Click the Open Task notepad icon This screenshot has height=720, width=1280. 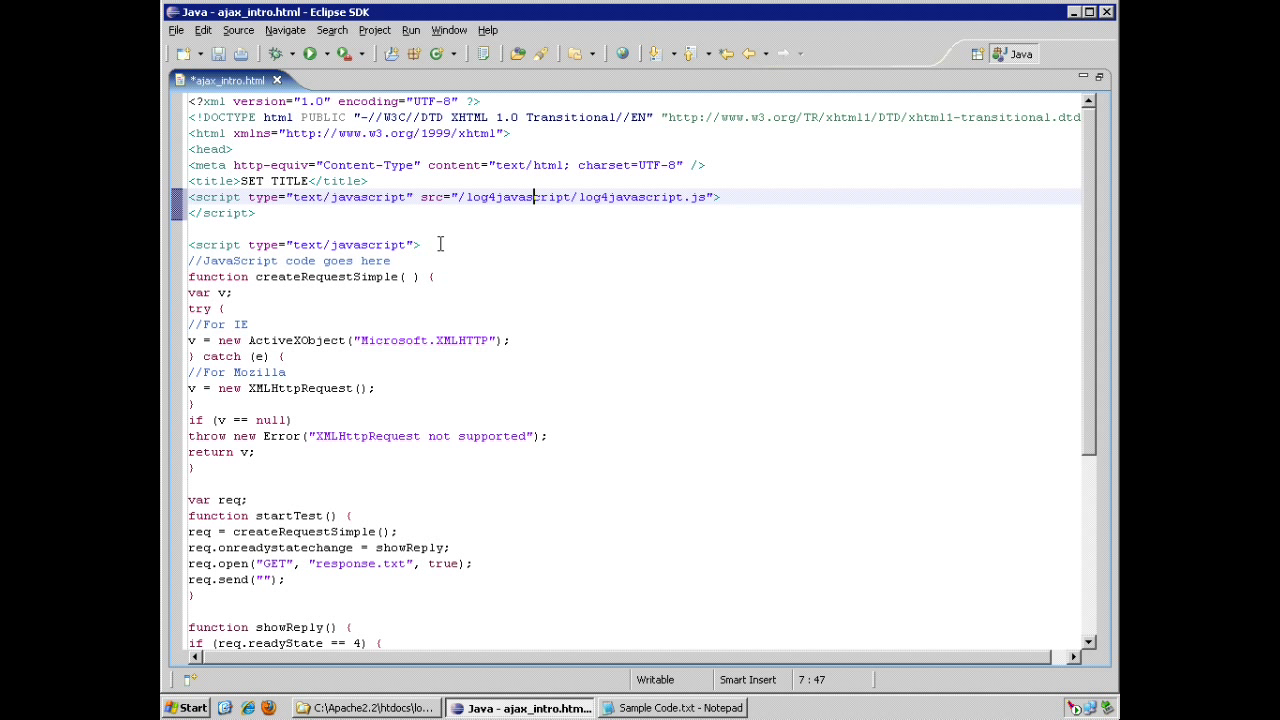click(x=483, y=54)
